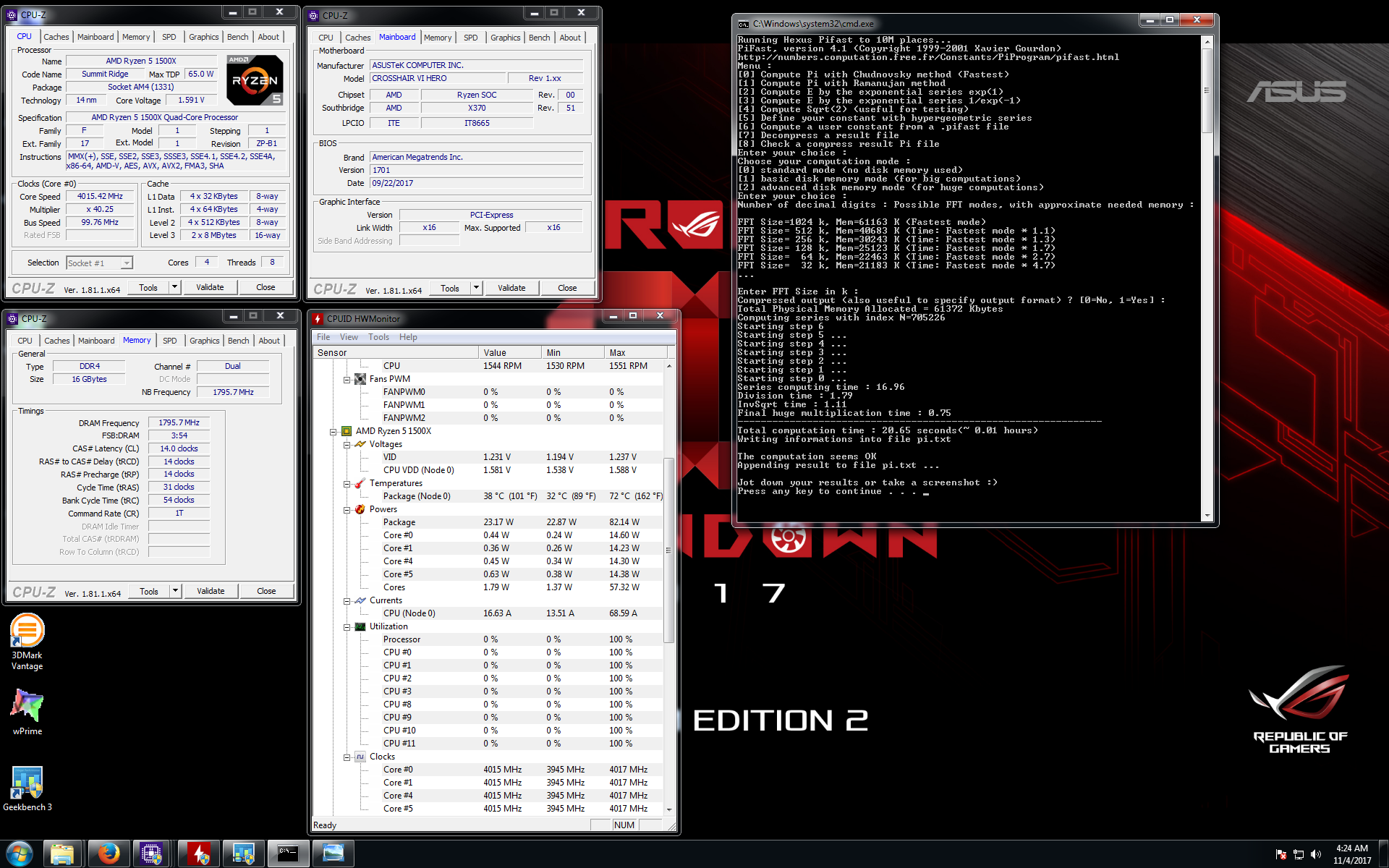Collapse the Voltages tree node
This screenshot has width=1389, height=868.
[x=347, y=444]
